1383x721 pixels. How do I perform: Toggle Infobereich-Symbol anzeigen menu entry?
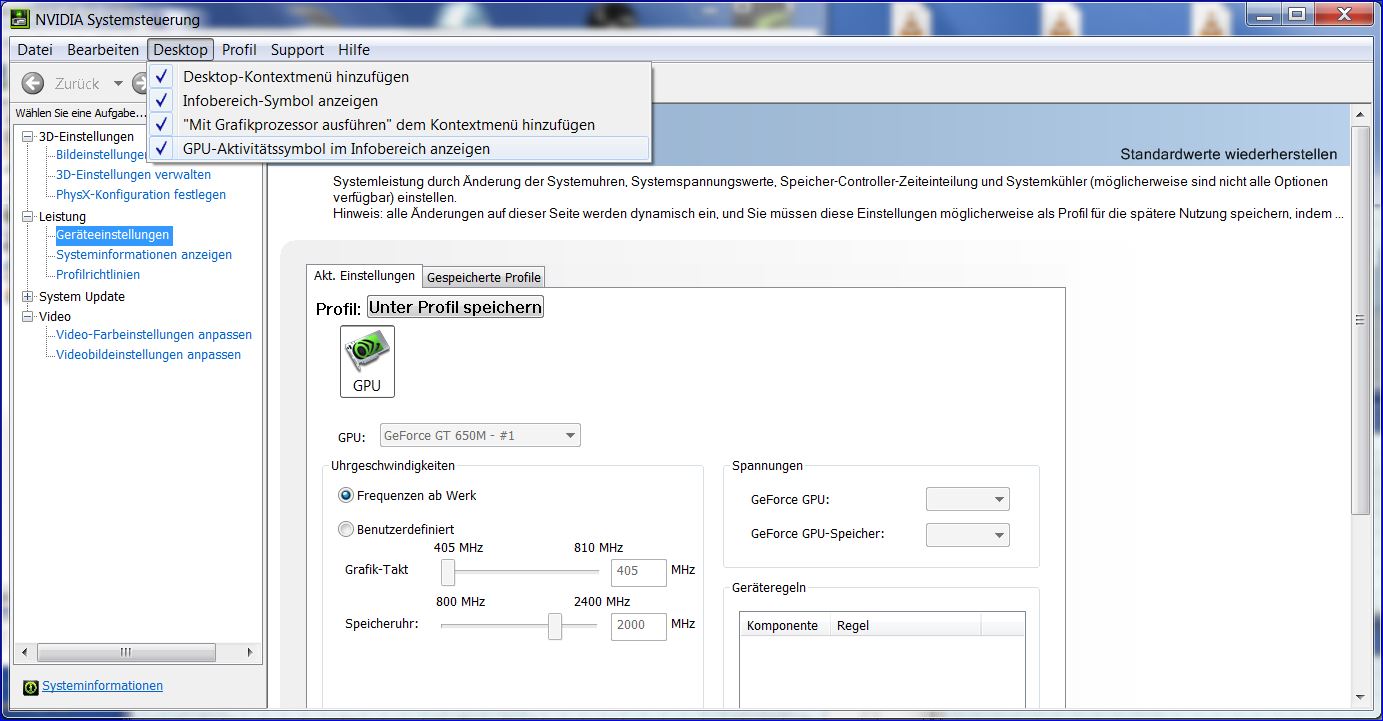(x=399, y=100)
